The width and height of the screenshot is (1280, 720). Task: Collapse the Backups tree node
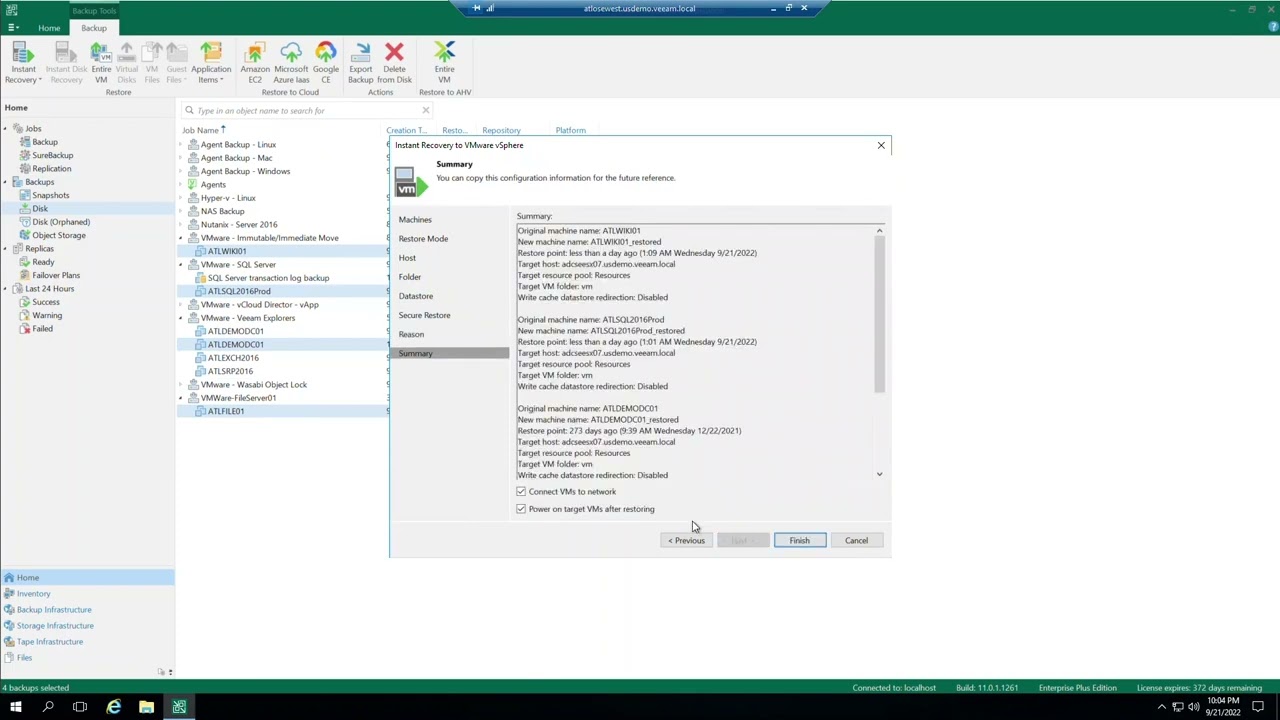point(5,182)
